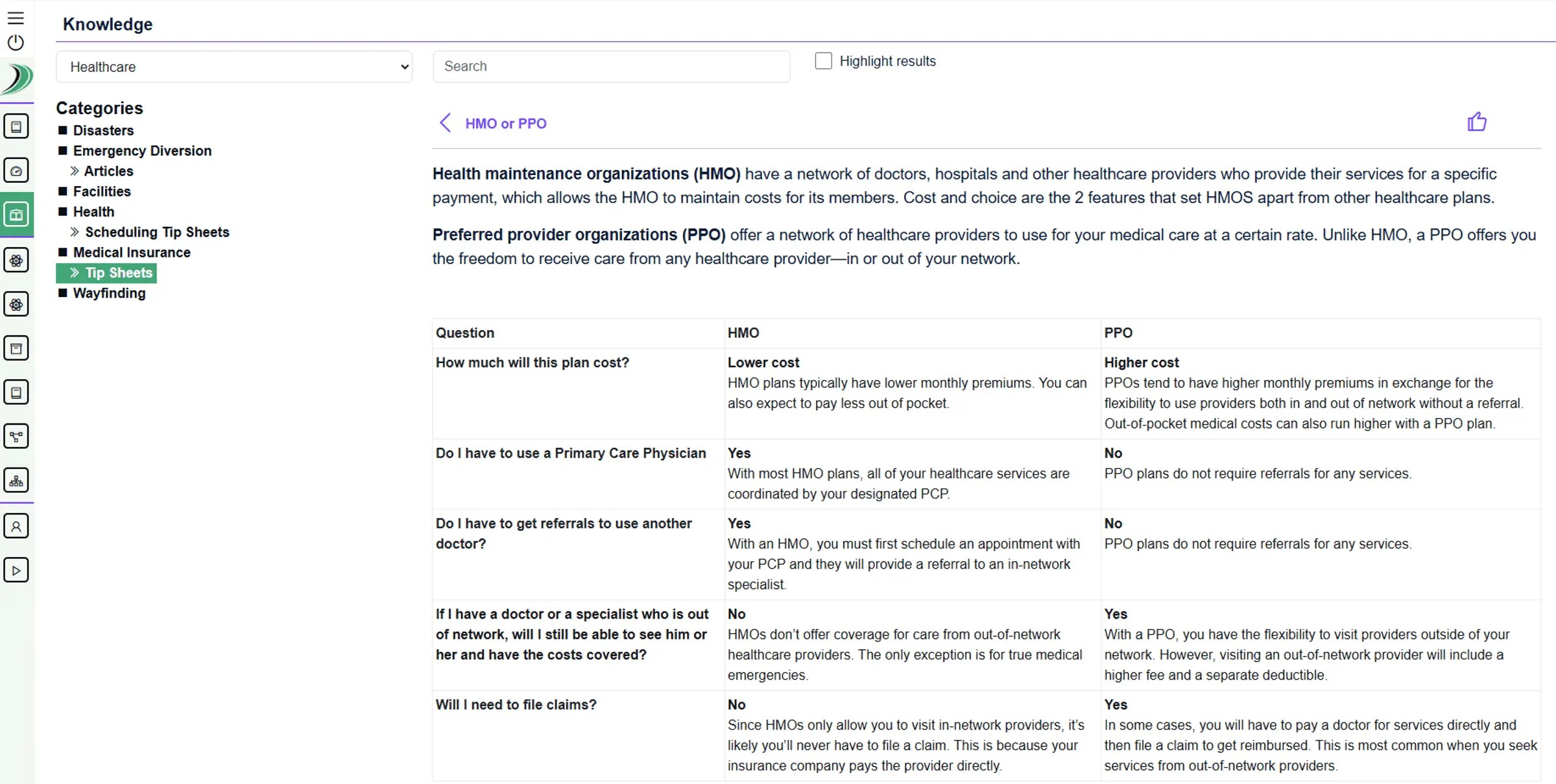The image size is (1556, 784).
Task: Expand Articles under Emergency Diversion
Action: tap(109, 171)
